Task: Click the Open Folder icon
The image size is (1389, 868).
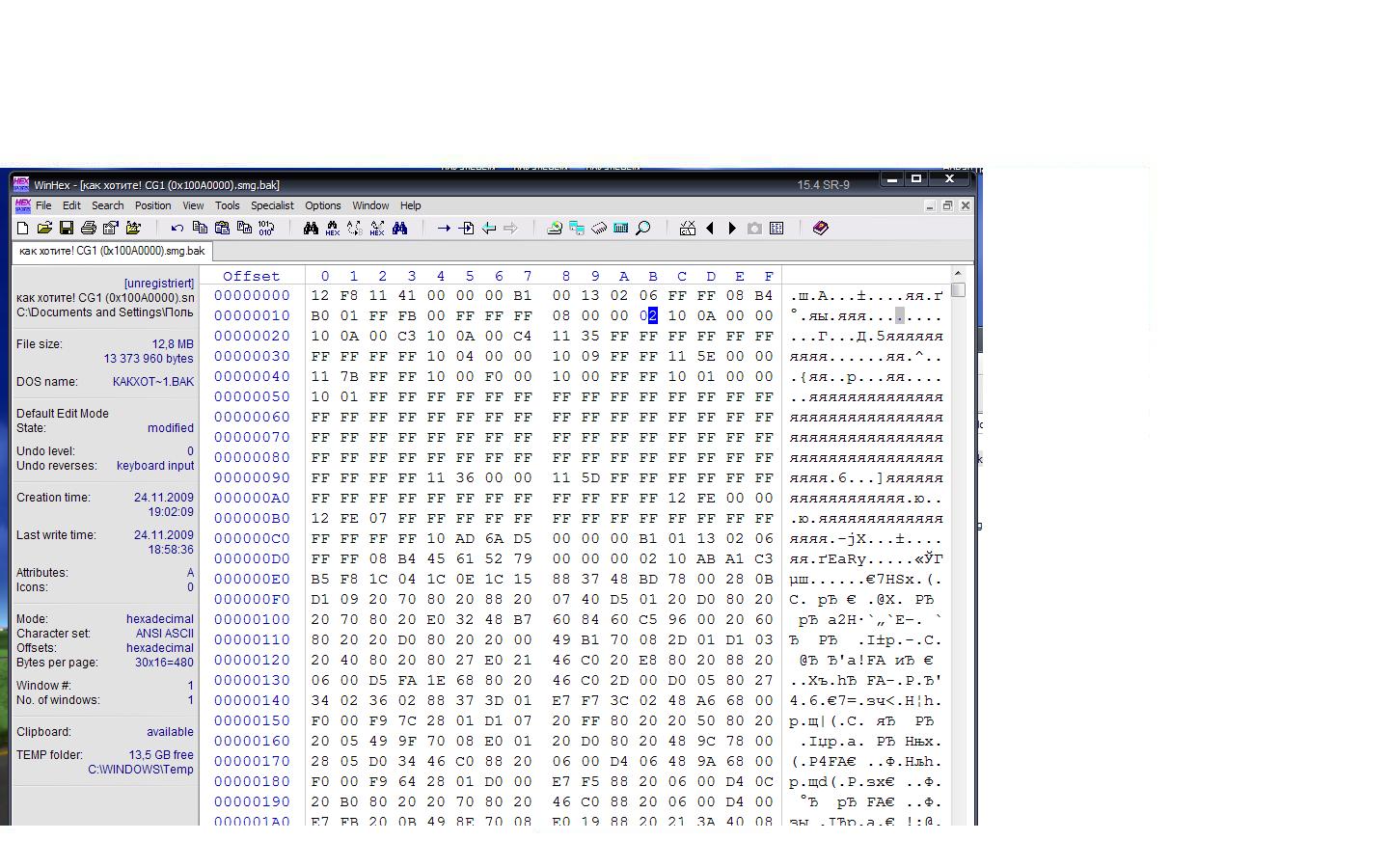Action: click(134, 229)
